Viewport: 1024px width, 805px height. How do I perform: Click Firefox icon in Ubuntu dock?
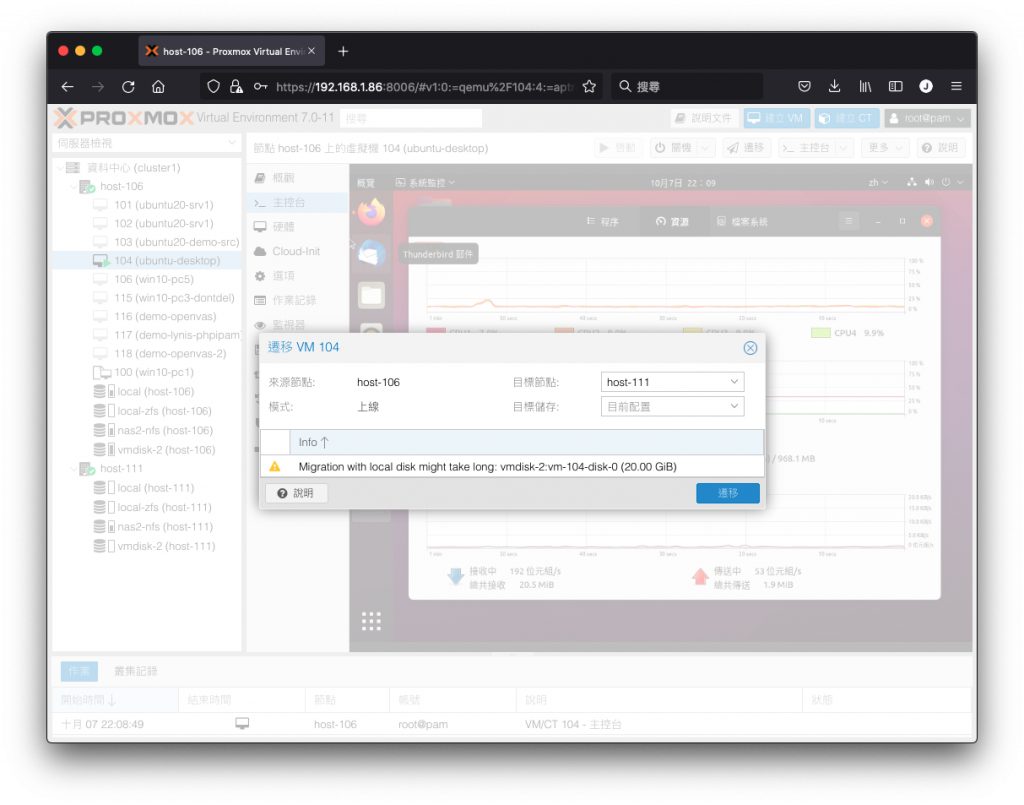pos(372,212)
